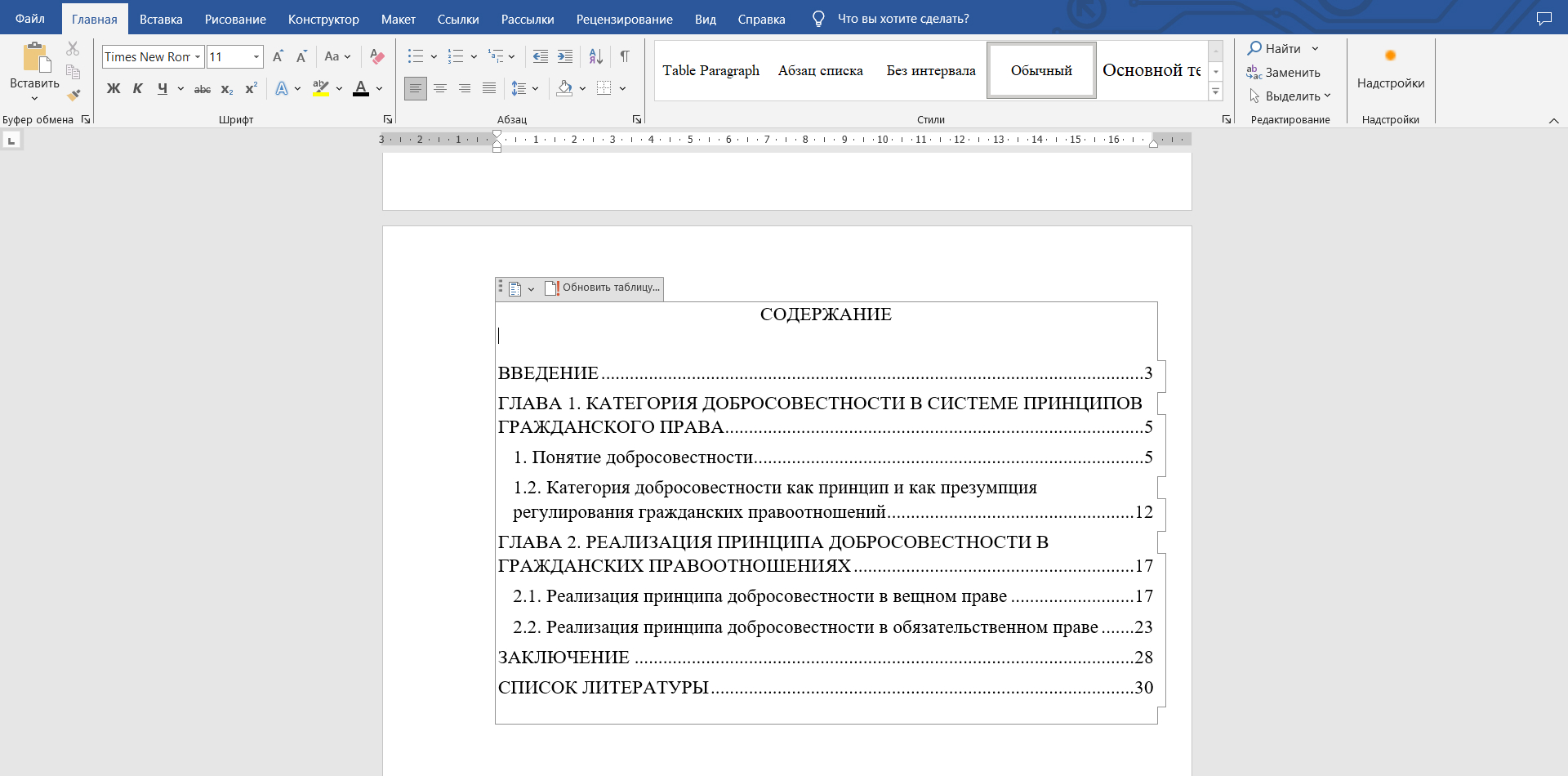Increase font size with the A-up icon
Screen dimensions: 1568x776
pyautogui.click(x=278, y=56)
